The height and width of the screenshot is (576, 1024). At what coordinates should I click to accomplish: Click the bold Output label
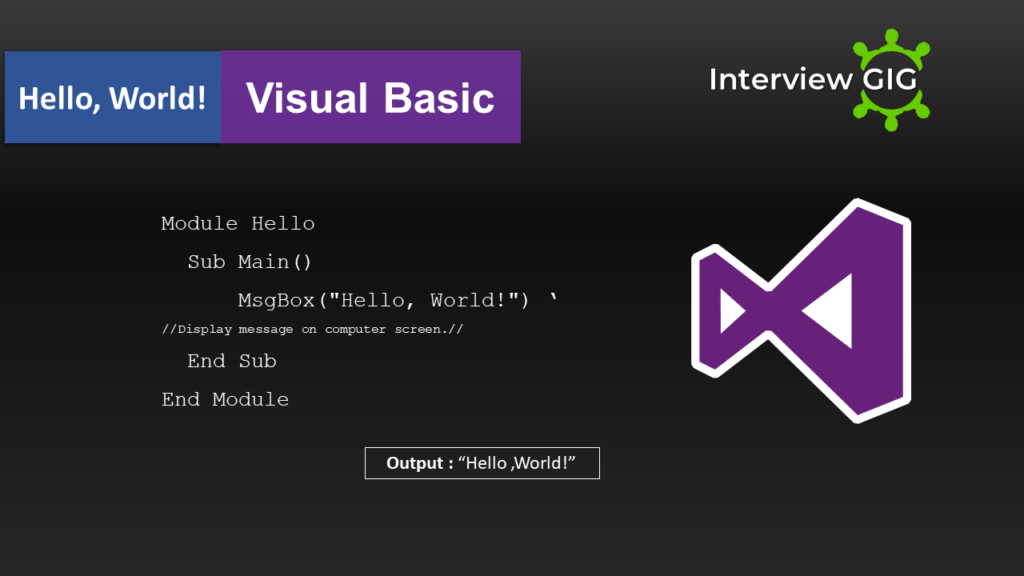click(419, 464)
